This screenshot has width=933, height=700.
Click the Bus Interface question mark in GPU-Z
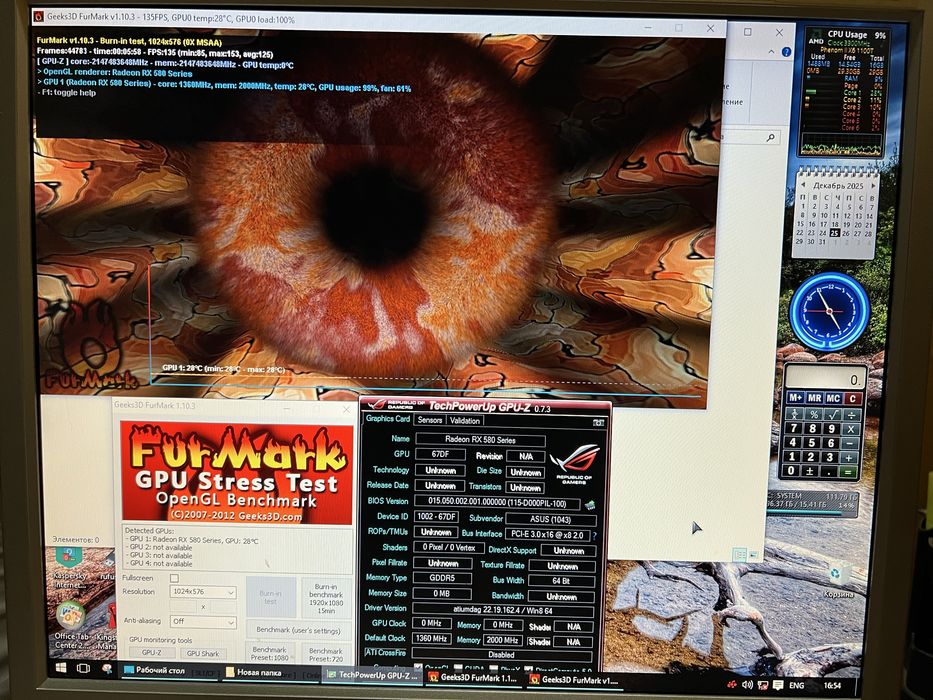[594, 535]
